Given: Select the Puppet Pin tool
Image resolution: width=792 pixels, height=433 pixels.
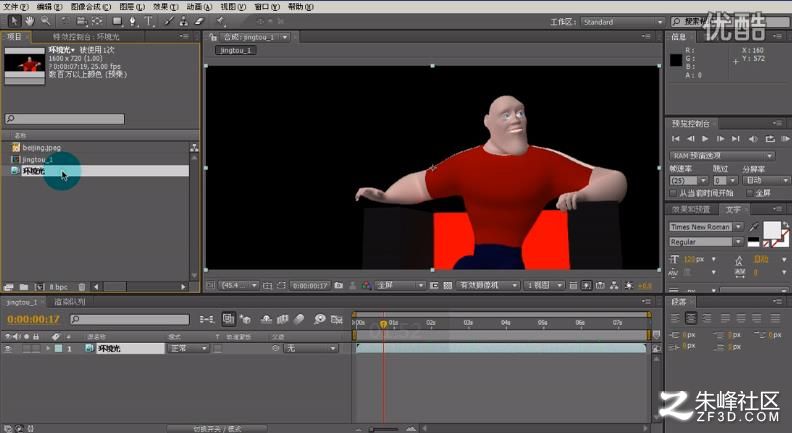Looking at the screenshot, I should [220, 21].
